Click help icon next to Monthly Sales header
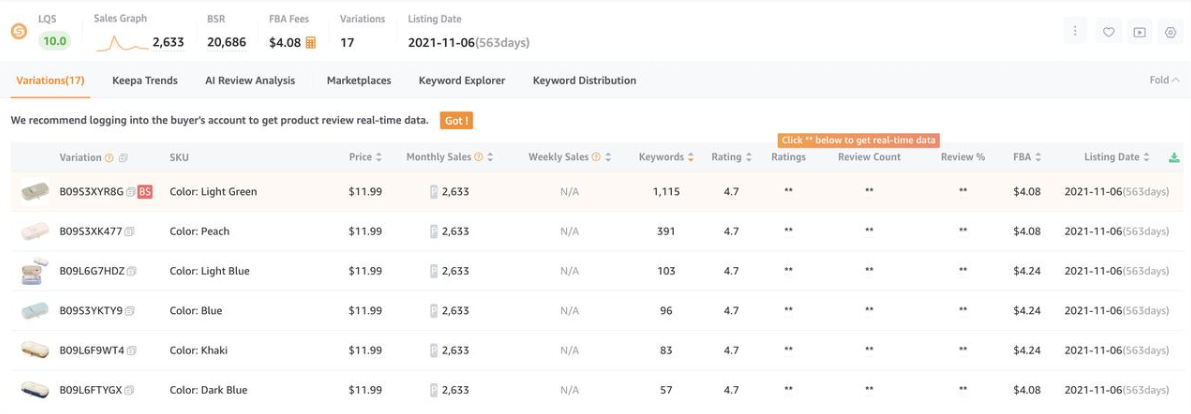Viewport: 1191px width, 414px height. point(479,157)
